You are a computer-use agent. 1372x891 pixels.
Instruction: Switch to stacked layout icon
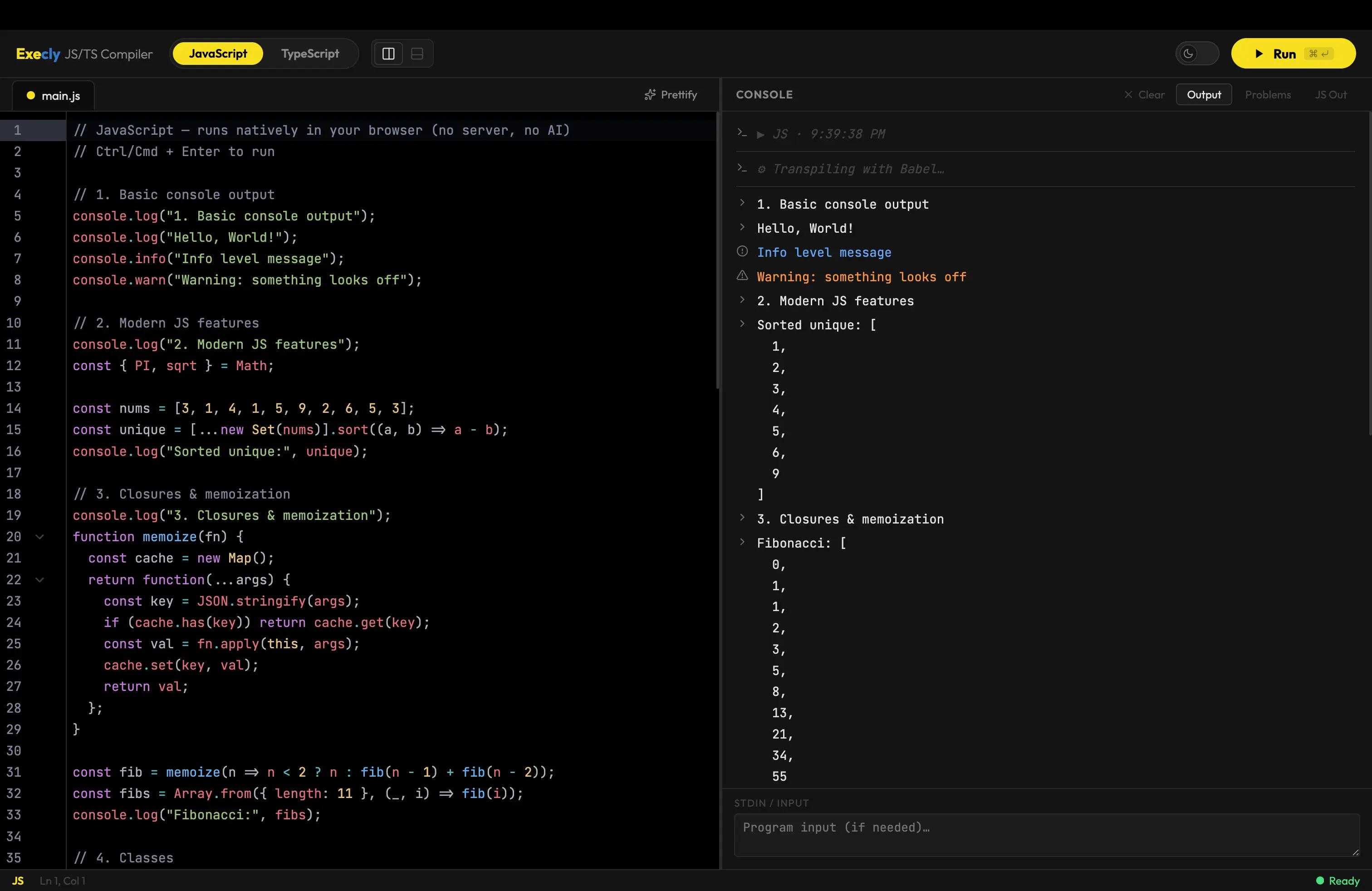417,54
